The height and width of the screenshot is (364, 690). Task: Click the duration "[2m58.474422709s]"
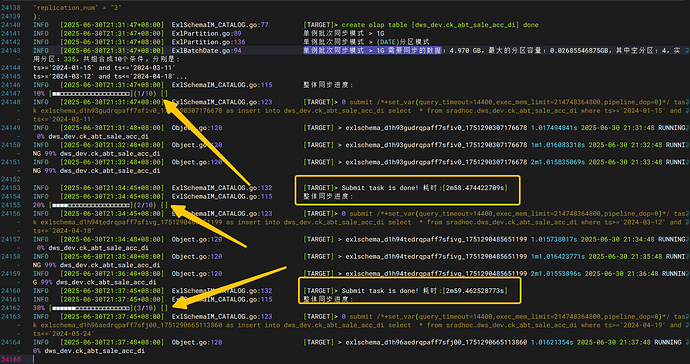(x=475, y=188)
